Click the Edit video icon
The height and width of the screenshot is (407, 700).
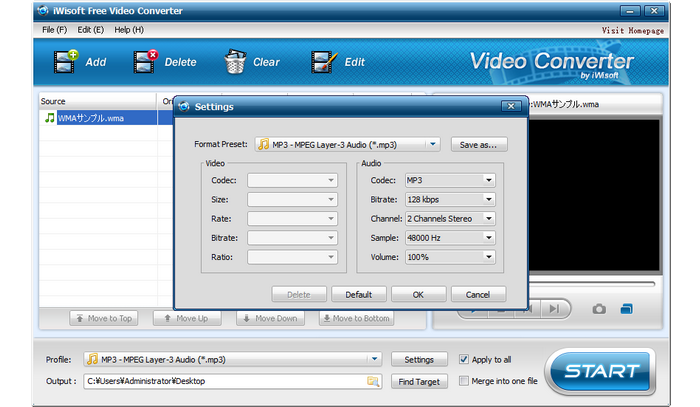(324, 62)
